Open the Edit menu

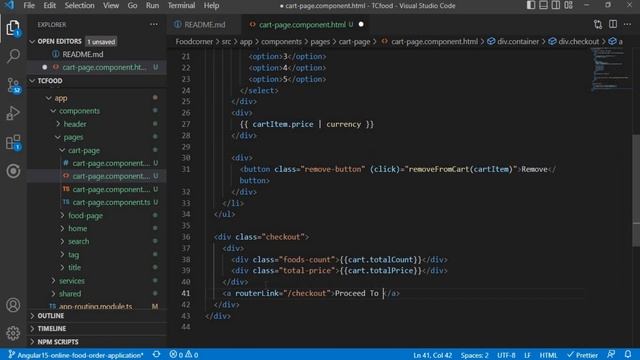(49, 5)
